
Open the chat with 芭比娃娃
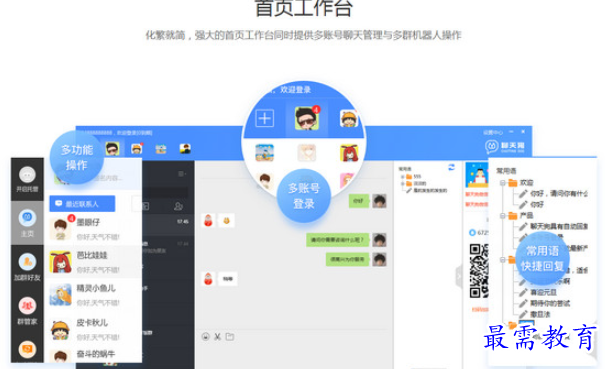pos(93,262)
